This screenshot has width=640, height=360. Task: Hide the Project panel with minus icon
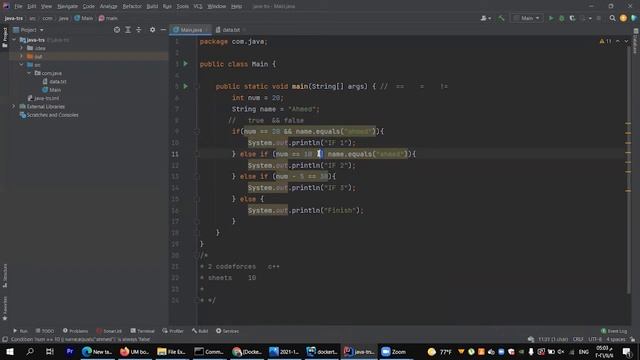163,30
